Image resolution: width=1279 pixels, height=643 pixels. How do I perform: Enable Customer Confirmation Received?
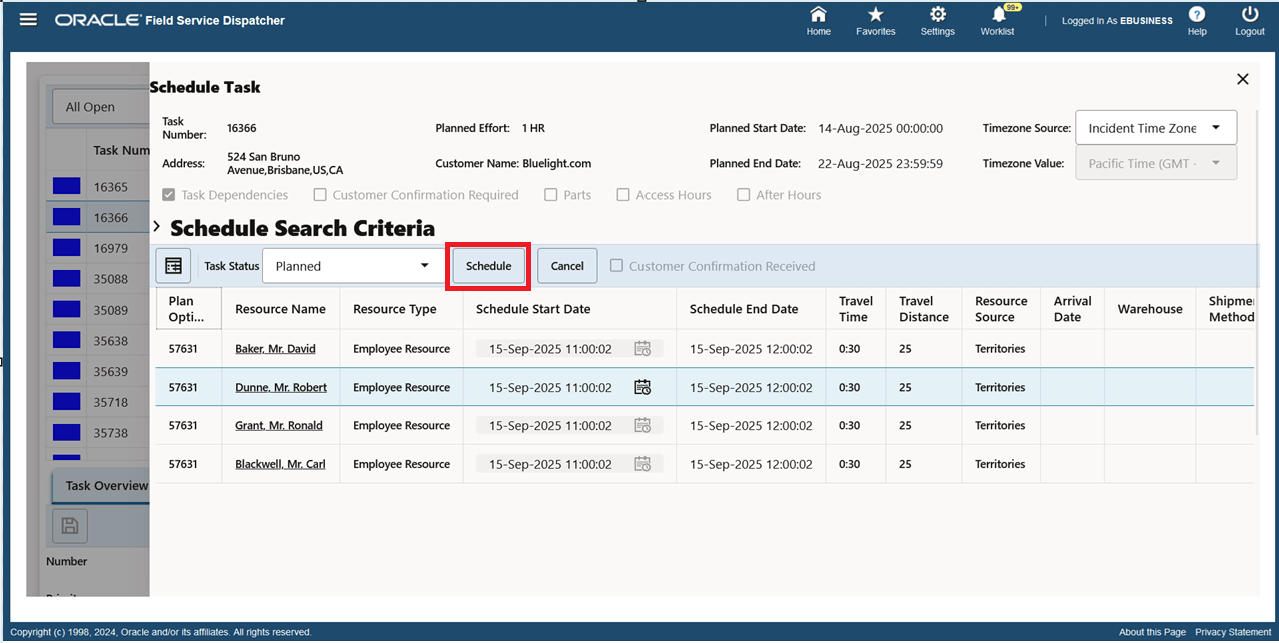616,265
